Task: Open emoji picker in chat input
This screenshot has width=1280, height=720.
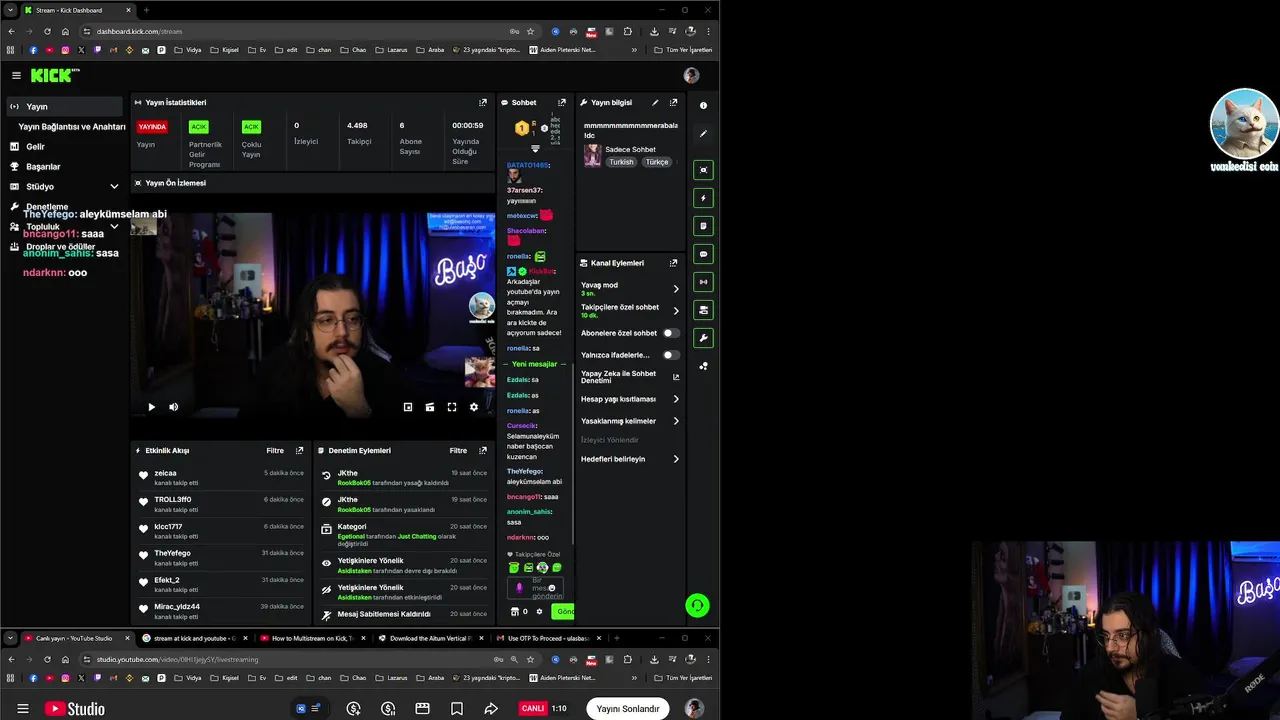Action: click(x=551, y=588)
